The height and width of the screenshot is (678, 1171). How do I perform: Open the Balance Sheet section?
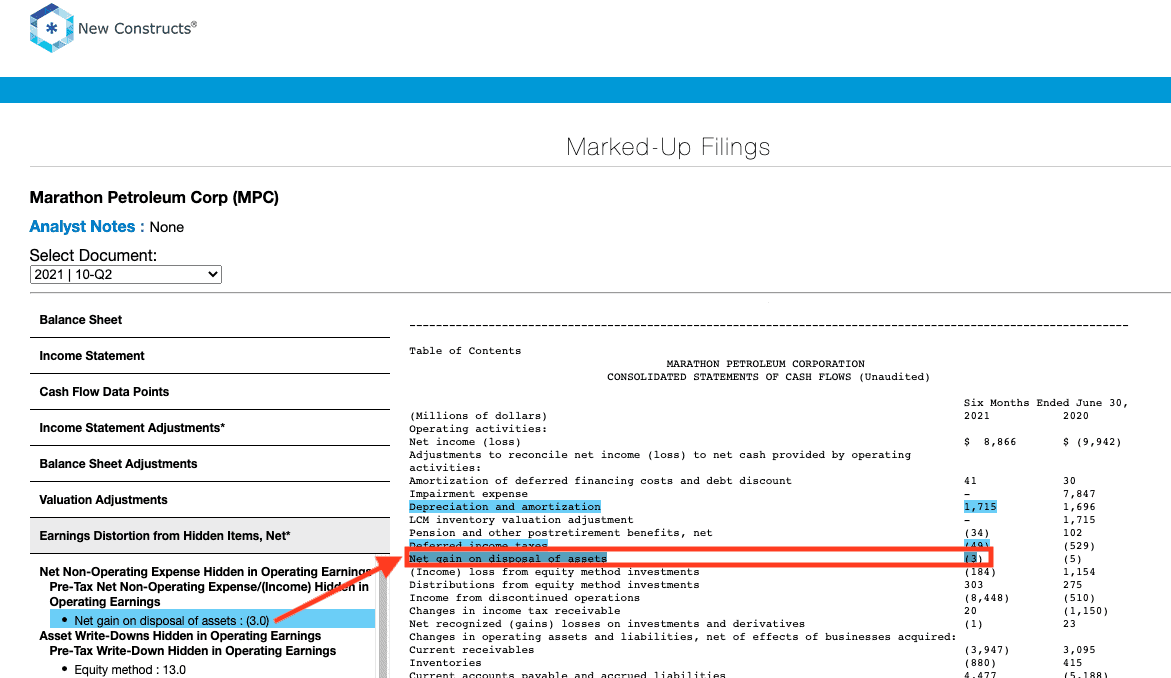click(x=210, y=320)
